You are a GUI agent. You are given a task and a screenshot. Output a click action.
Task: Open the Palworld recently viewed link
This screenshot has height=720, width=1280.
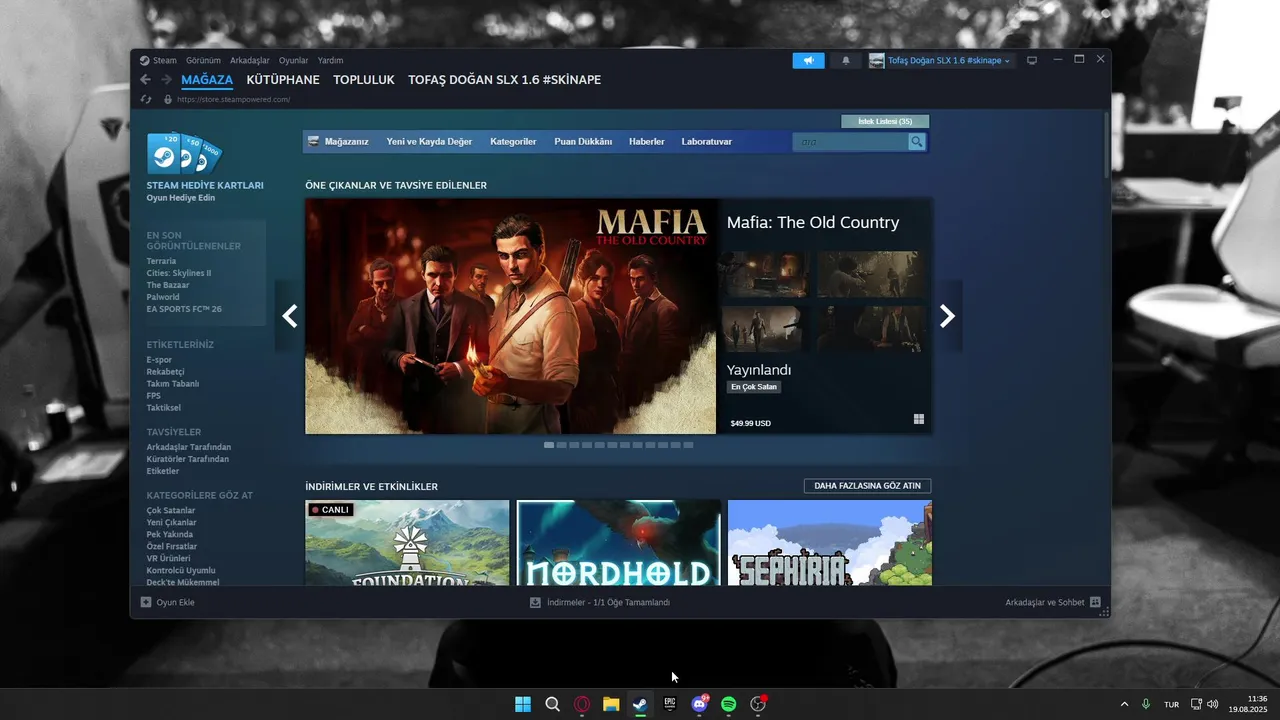[x=163, y=297]
